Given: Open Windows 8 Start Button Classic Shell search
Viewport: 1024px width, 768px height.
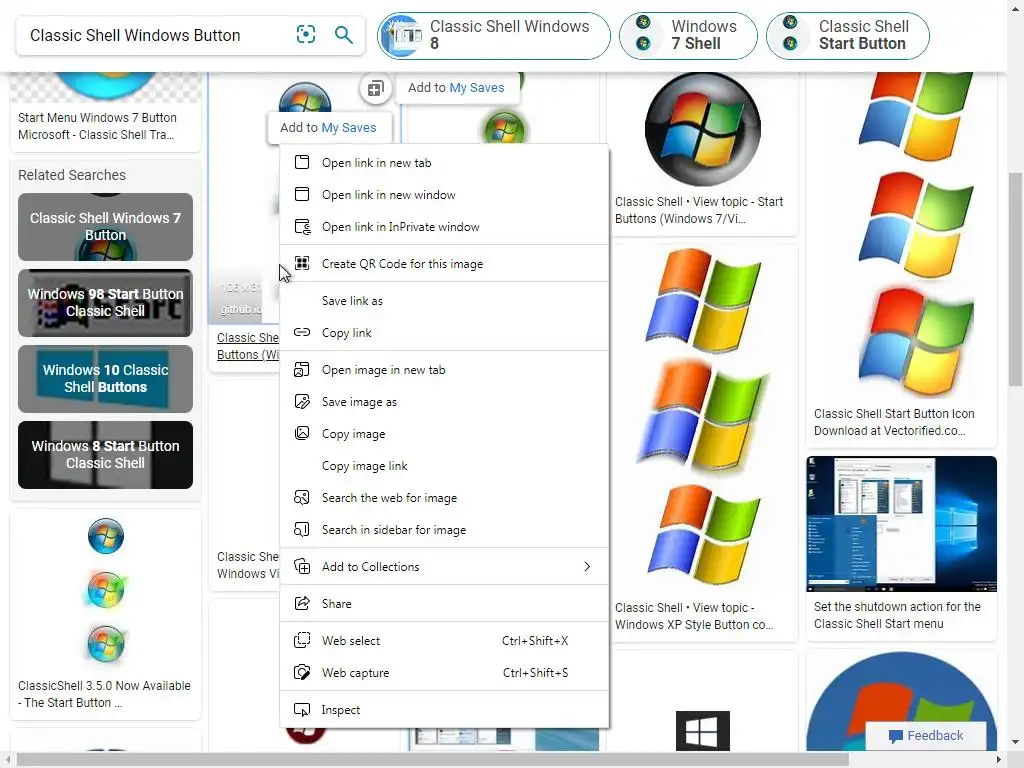Looking at the screenshot, I should [x=105, y=455].
